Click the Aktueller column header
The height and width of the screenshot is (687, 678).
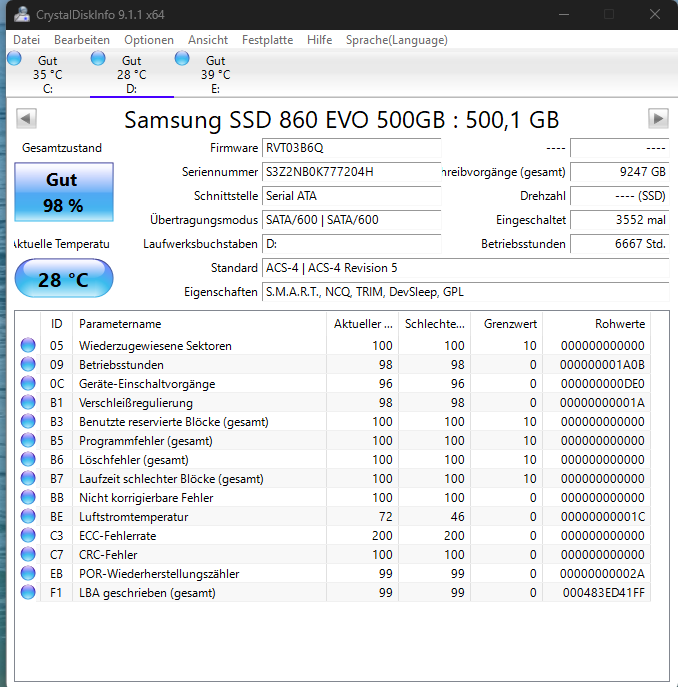[362, 324]
